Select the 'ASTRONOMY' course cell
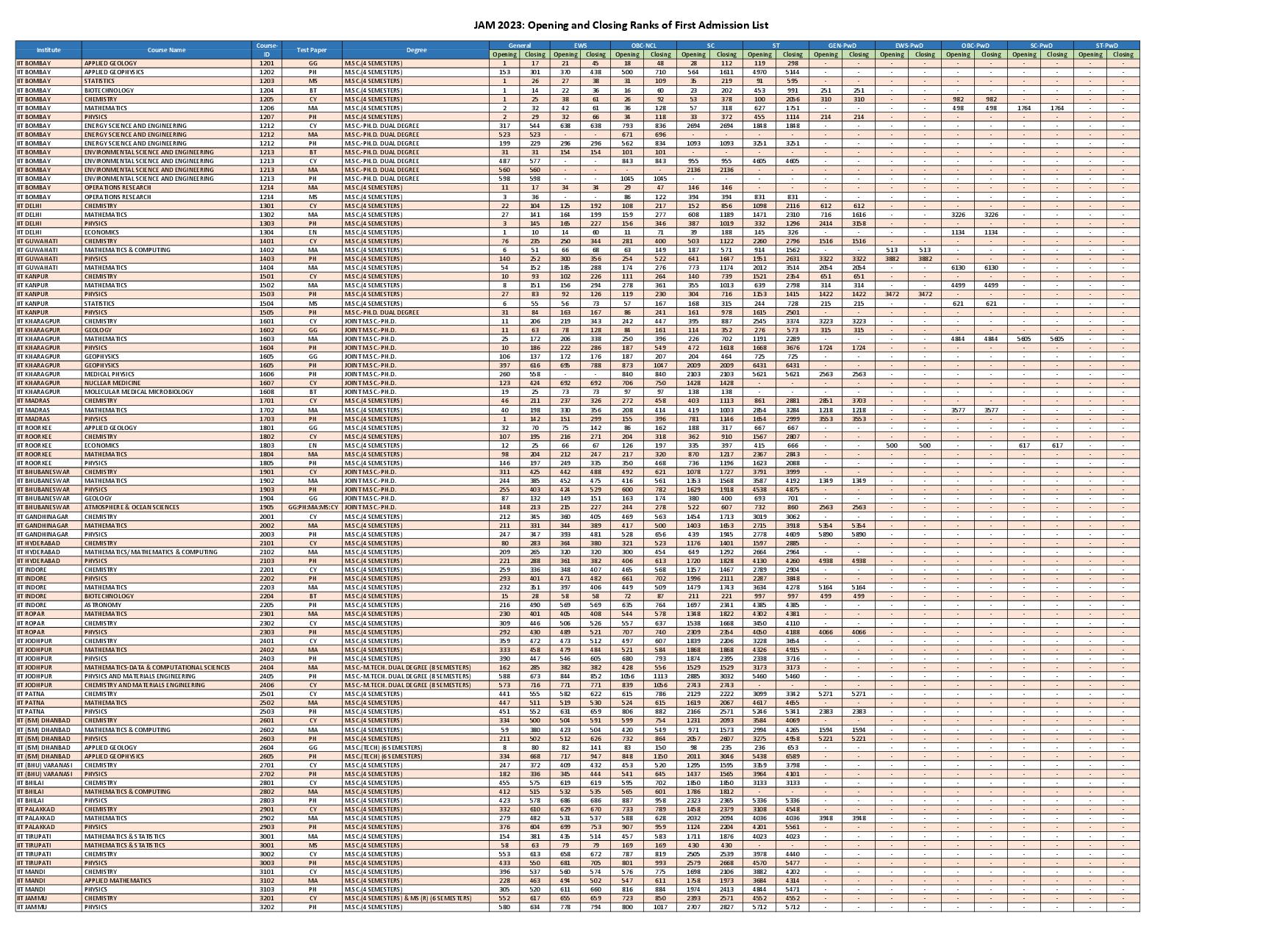 point(167,605)
